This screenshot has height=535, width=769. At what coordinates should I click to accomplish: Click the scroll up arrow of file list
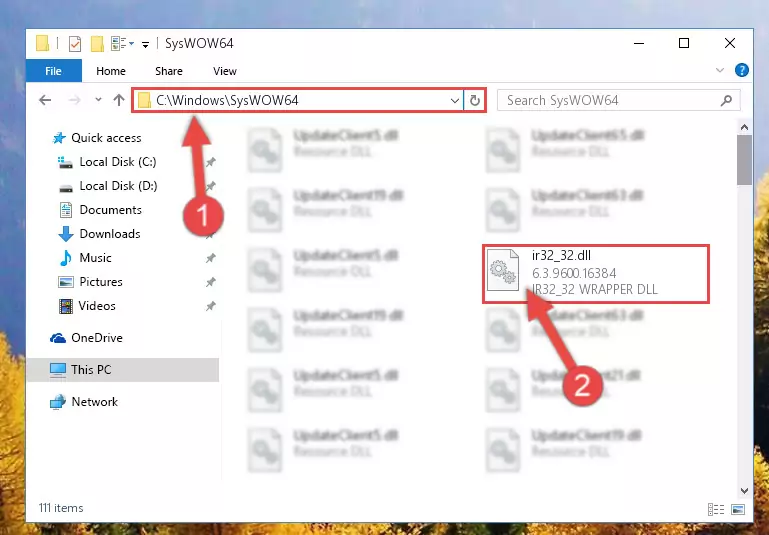coord(744,127)
